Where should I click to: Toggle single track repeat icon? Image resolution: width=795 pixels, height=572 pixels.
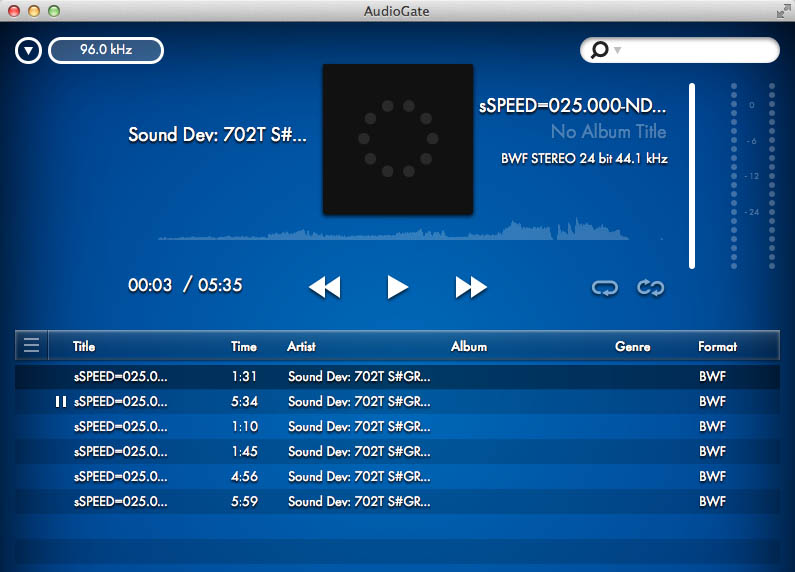pos(604,288)
